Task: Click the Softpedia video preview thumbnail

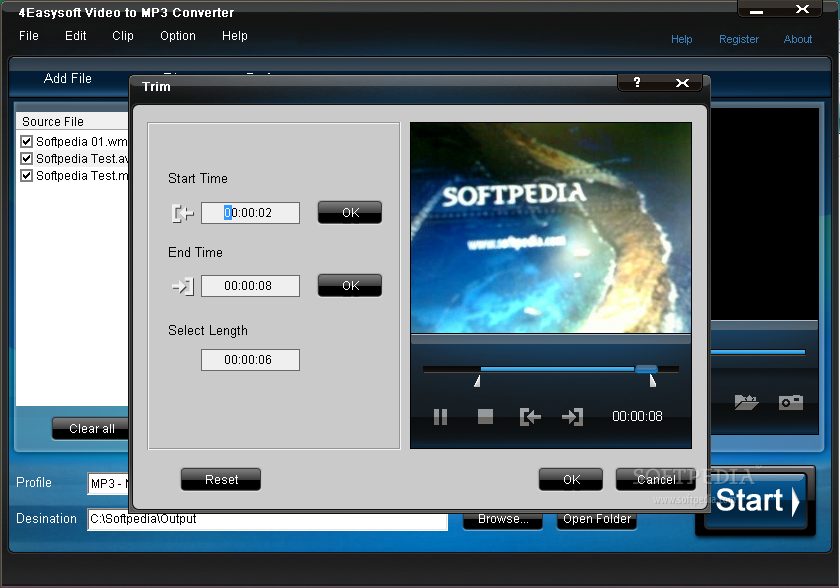Action: pos(551,228)
